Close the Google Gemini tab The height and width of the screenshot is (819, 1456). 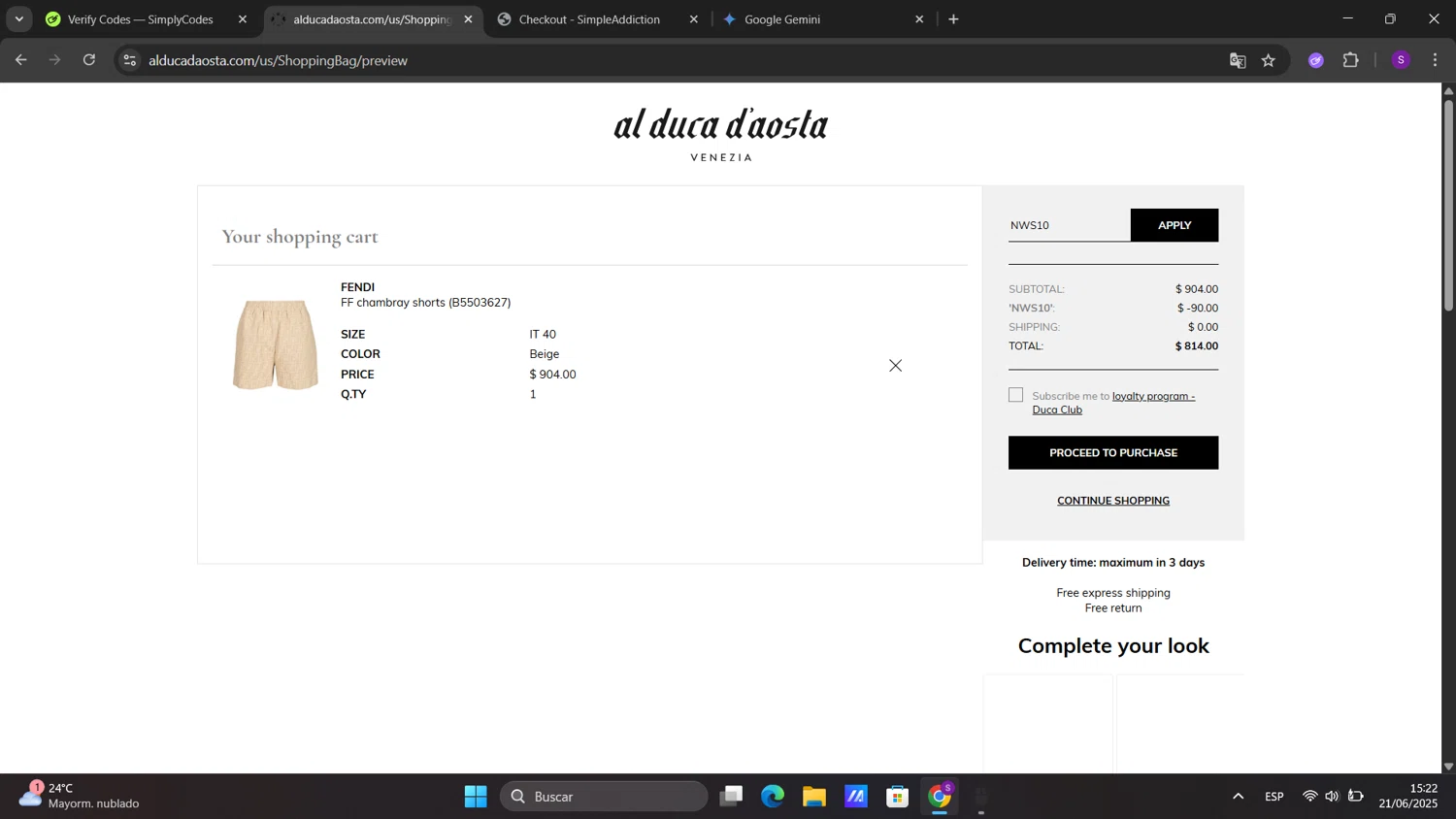[919, 19]
